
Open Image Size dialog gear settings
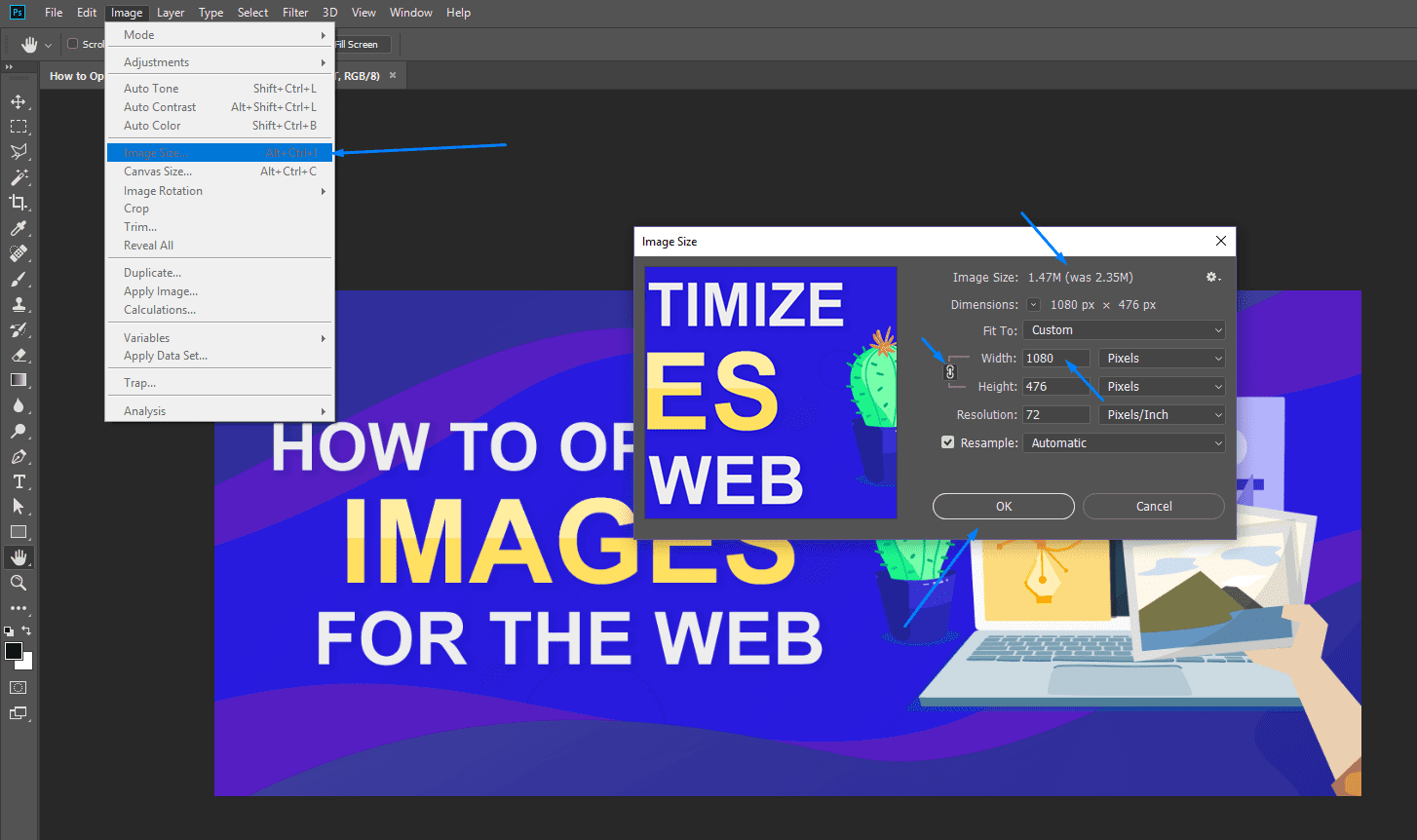[x=1213, y=278]
